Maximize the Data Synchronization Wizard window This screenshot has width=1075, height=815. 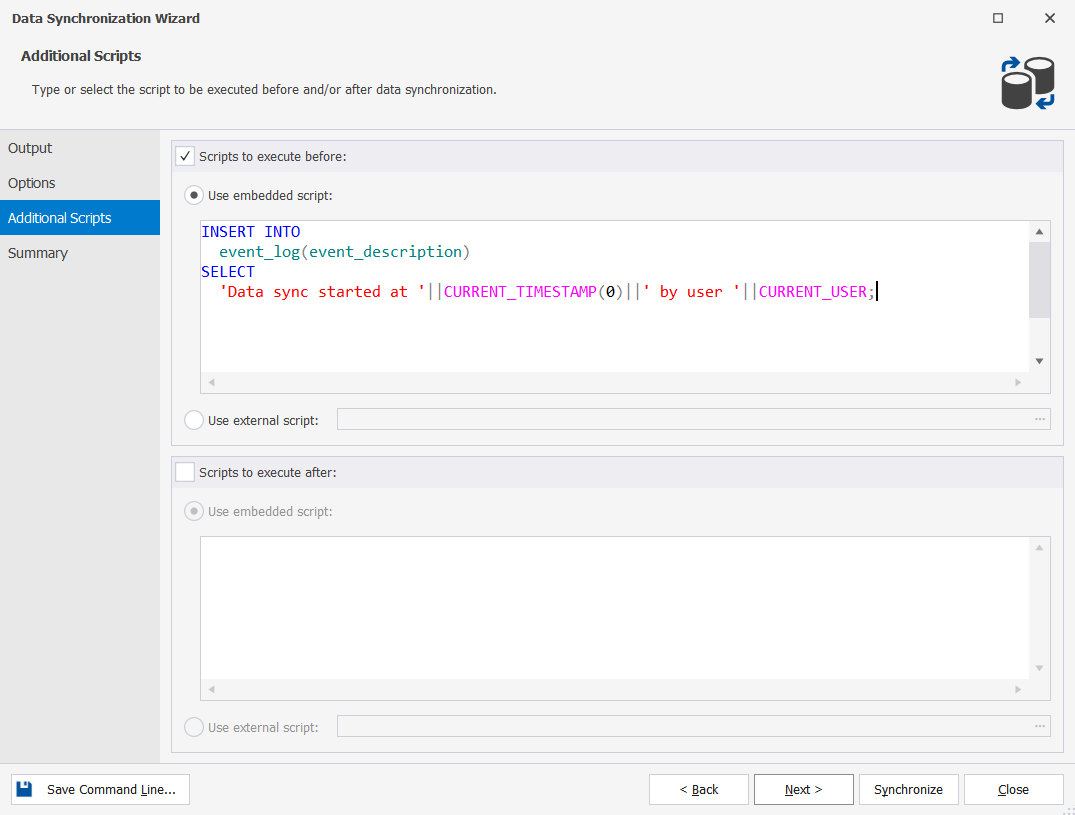point(998,18)
